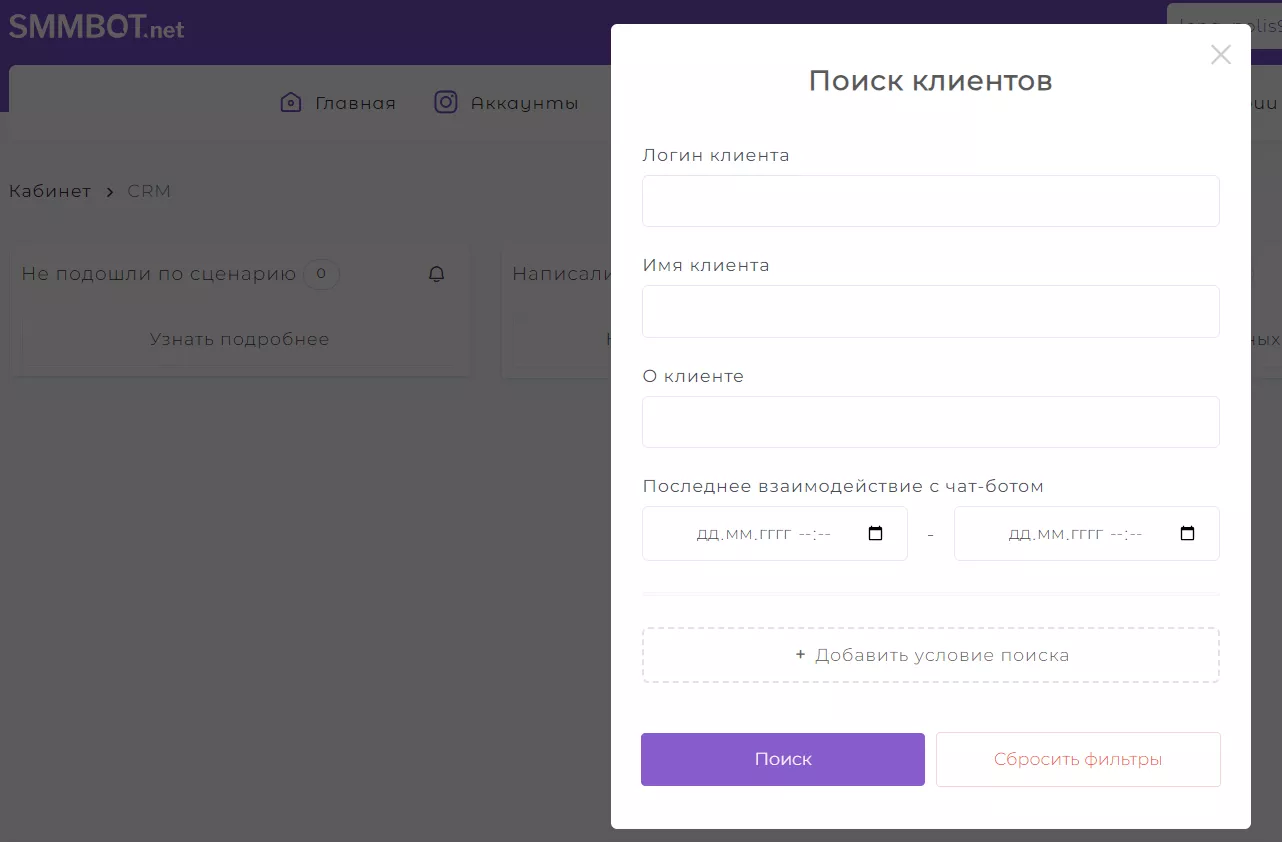Focus the Имя клиента text field
Image resolution: width=1282 pixels, height=842 pixels.
[930, 311]
